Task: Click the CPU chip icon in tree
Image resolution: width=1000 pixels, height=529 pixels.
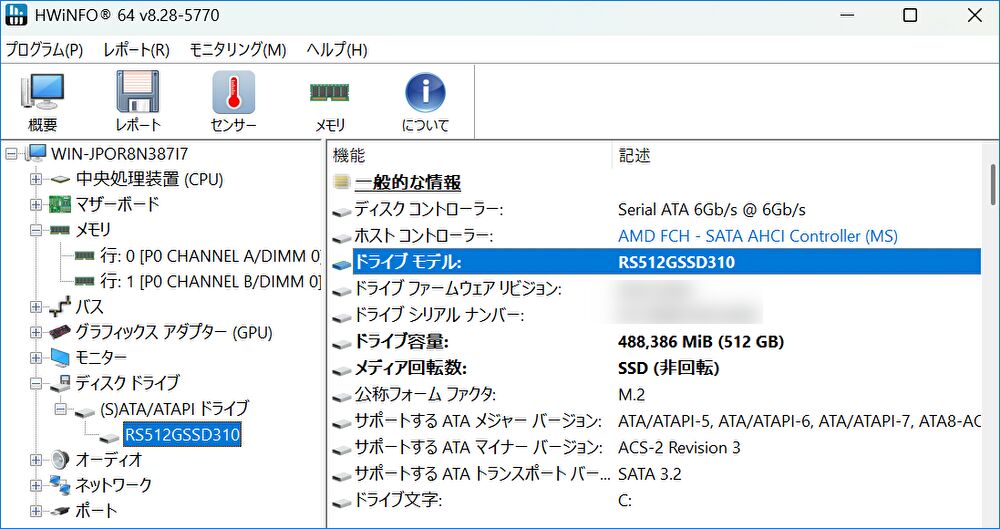Action: pyautogui.click(x=60, y=180)
